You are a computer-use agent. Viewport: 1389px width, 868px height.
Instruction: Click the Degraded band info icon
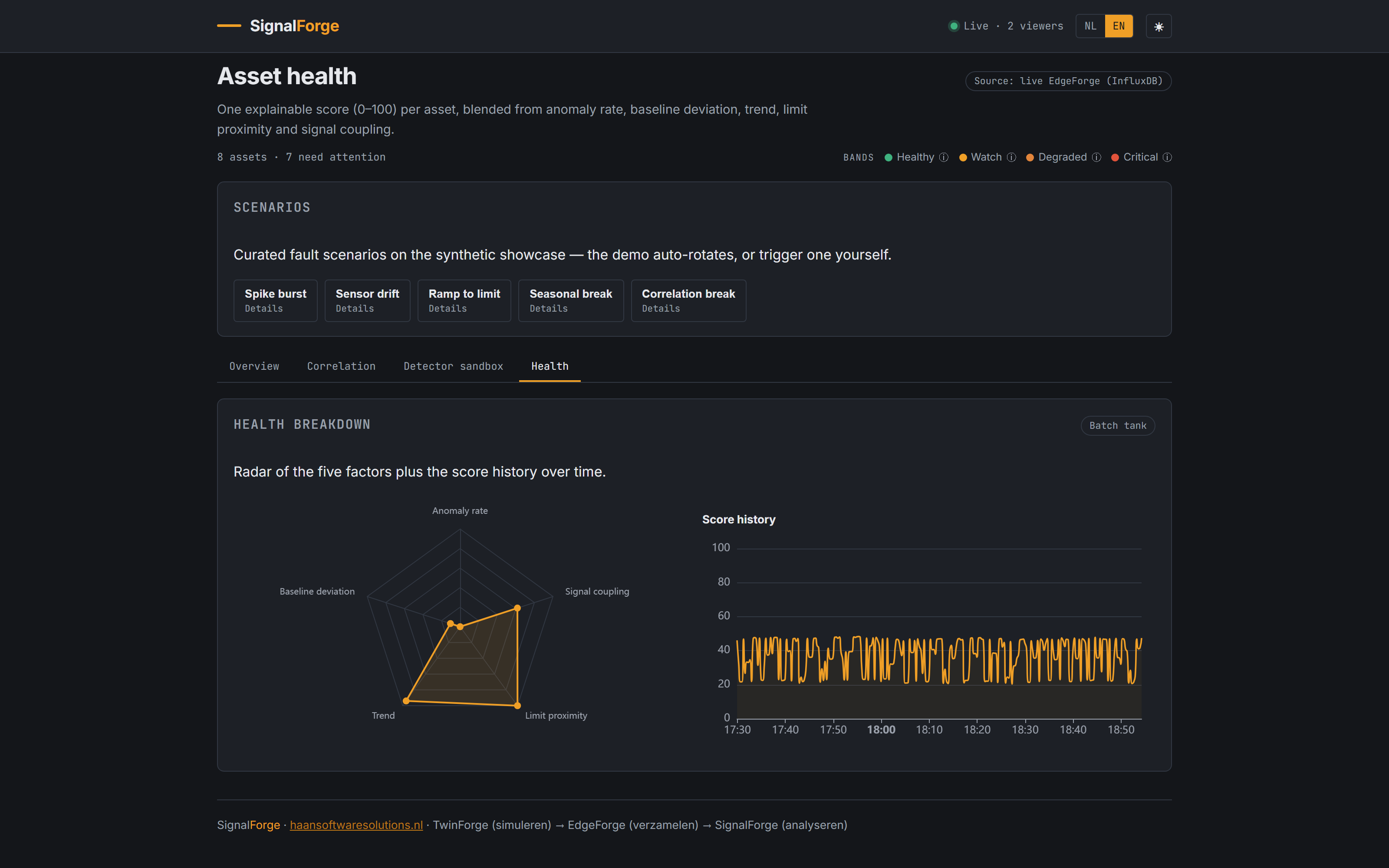1096,157
